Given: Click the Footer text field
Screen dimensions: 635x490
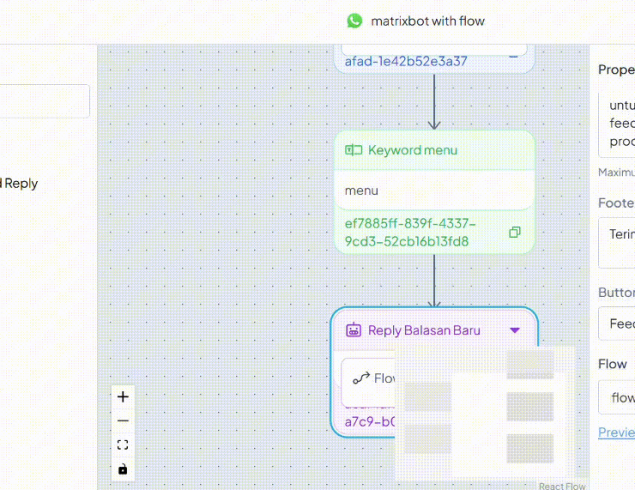Looking at the screenshot, I should point(618,244).
